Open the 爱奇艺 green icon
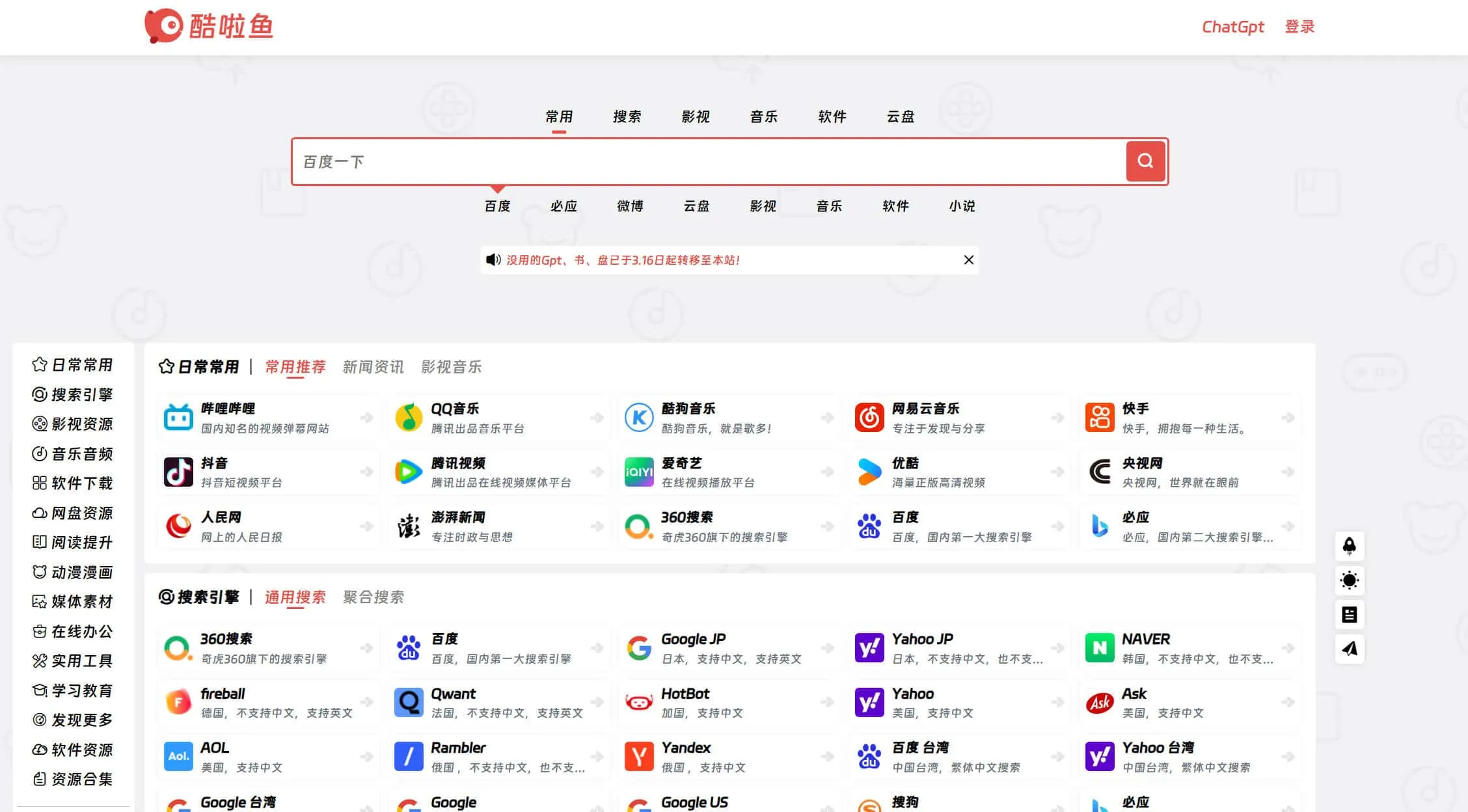 click(639, 472)
